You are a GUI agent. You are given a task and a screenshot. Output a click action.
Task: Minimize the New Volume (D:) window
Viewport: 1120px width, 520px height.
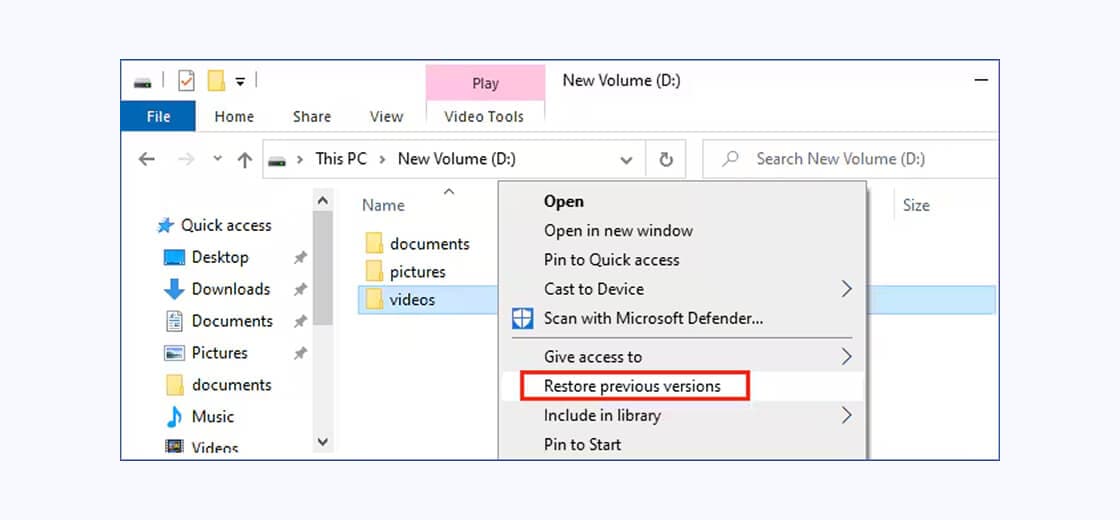tap(981, 81)
